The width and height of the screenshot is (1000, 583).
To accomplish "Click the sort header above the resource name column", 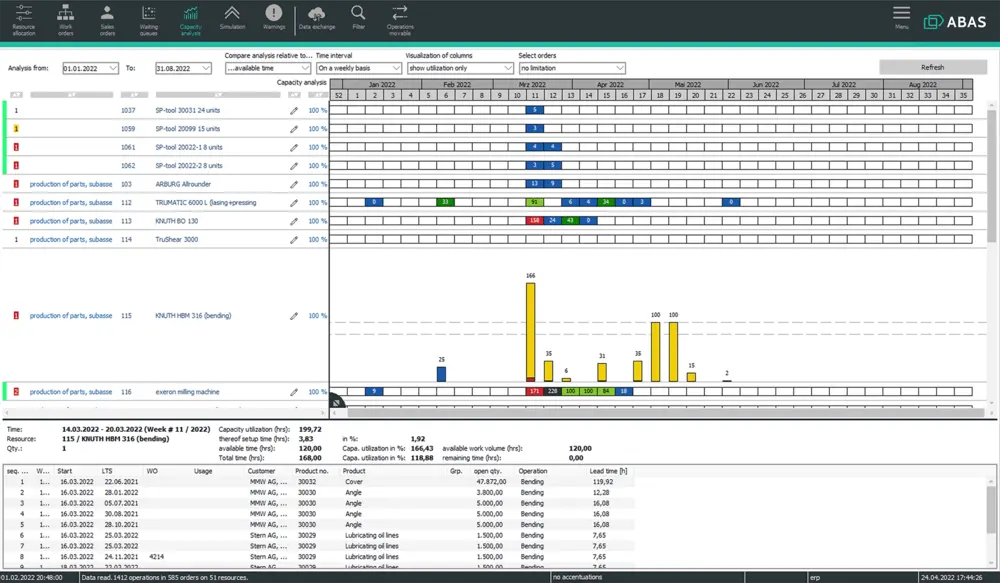I will 217,95.
